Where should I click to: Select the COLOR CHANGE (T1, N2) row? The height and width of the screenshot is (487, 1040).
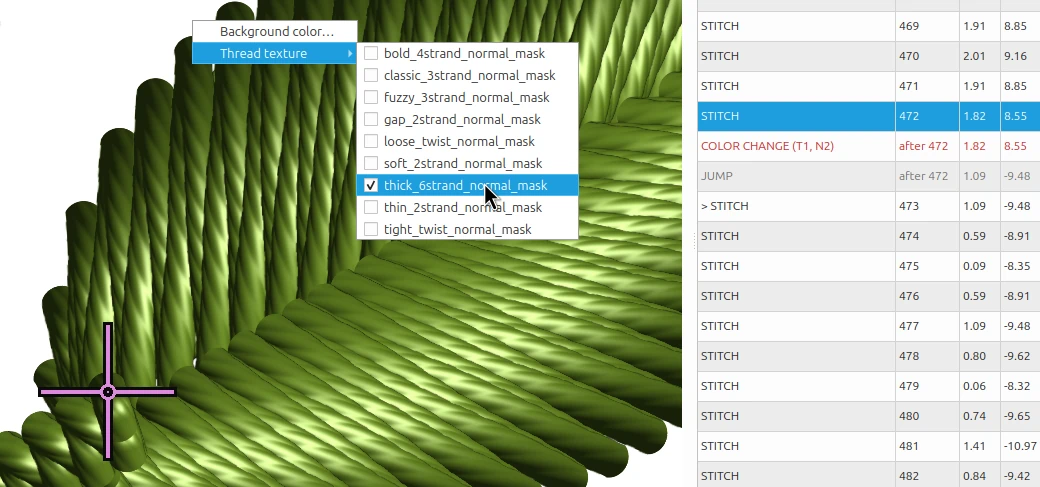(x=868, y=146)
